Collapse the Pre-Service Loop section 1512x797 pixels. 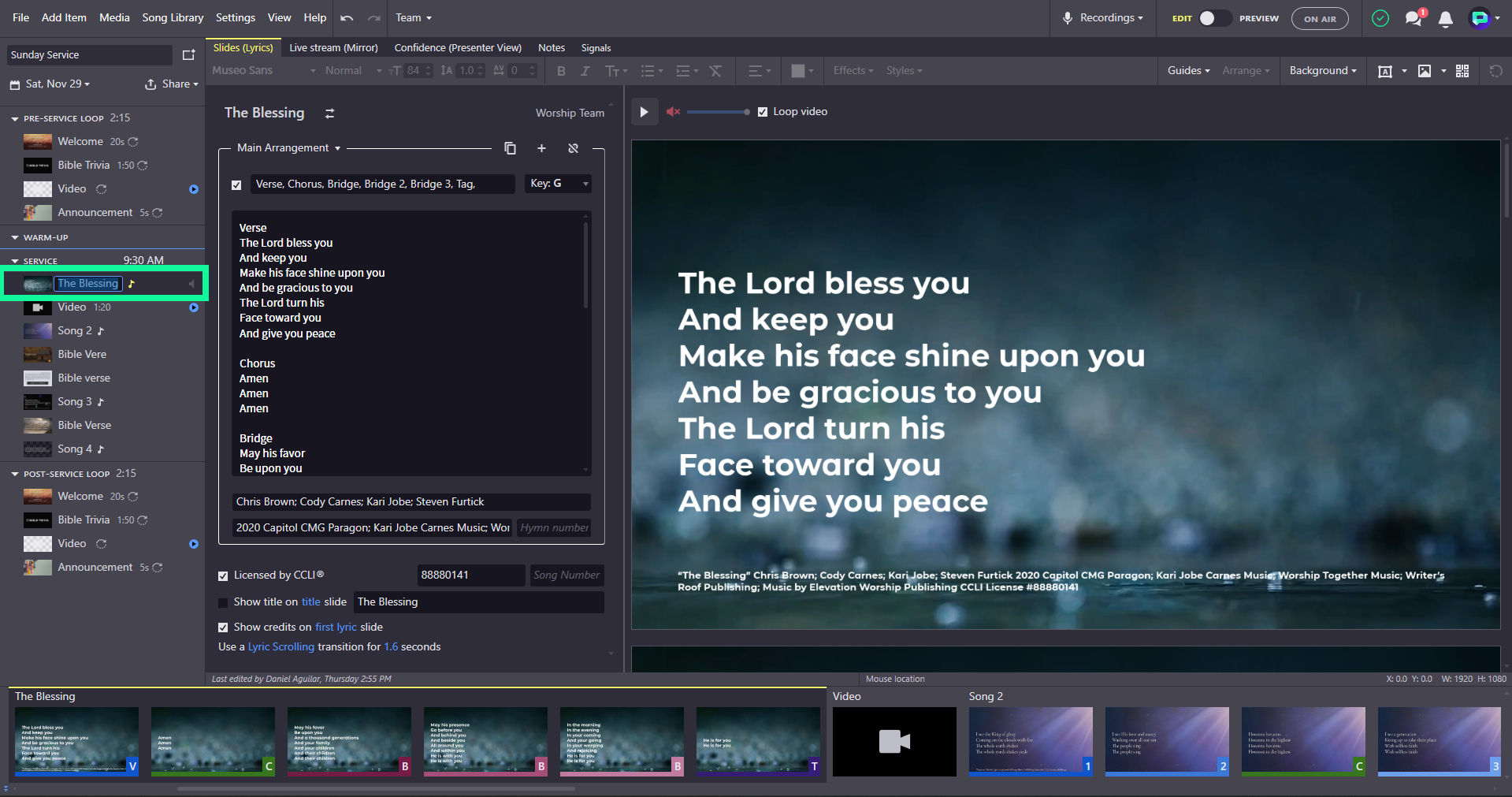click(x=15, y=118)
